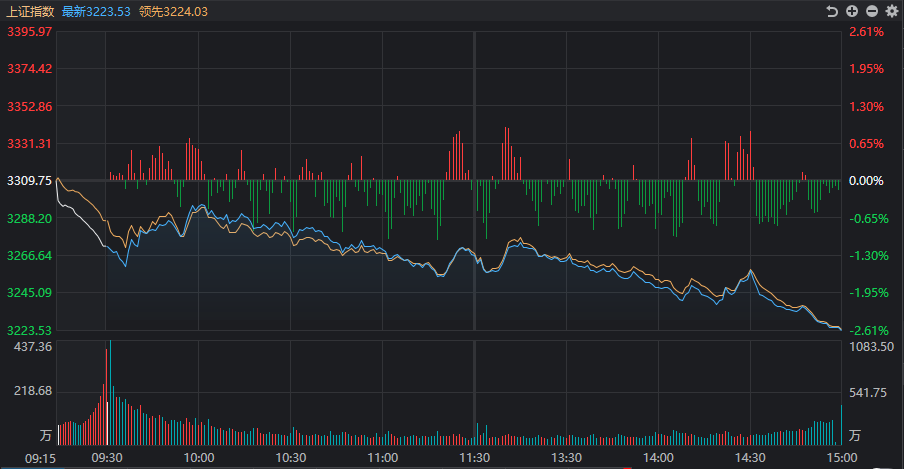
Task: Click the 437.36 volume axis label
Action: click(32, 346)
